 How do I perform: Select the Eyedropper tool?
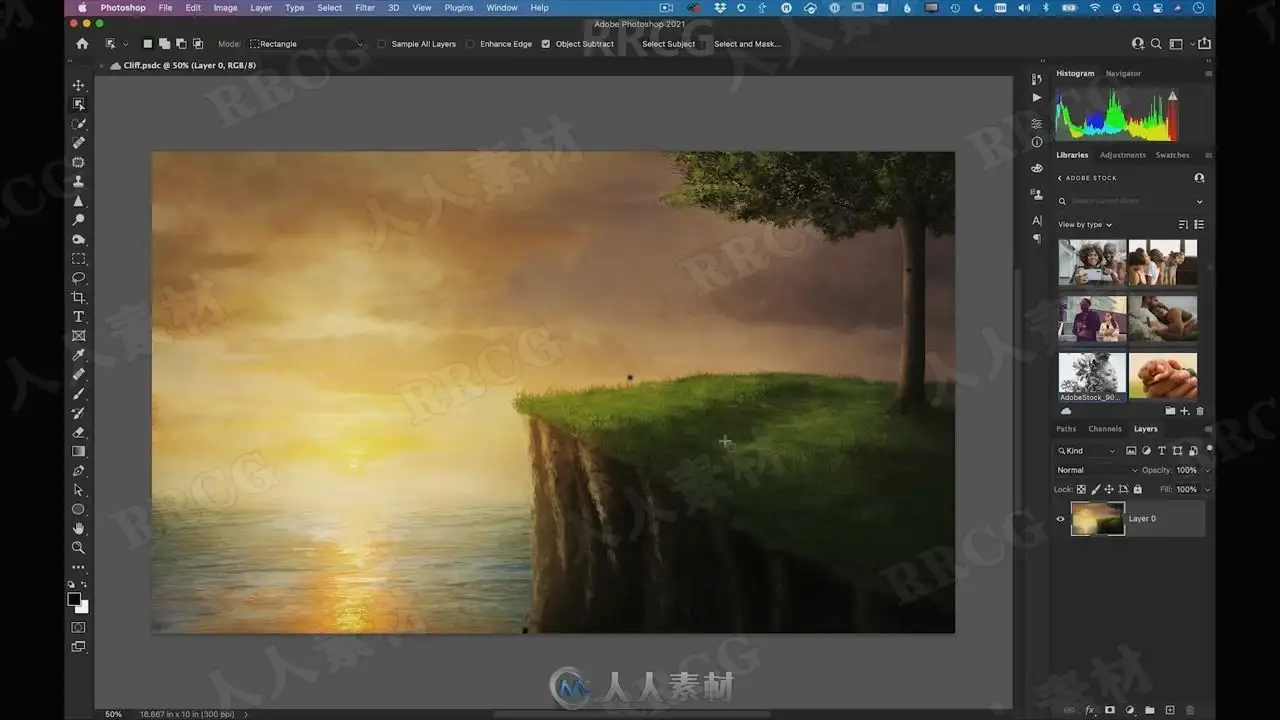click(x=79, y=355)
